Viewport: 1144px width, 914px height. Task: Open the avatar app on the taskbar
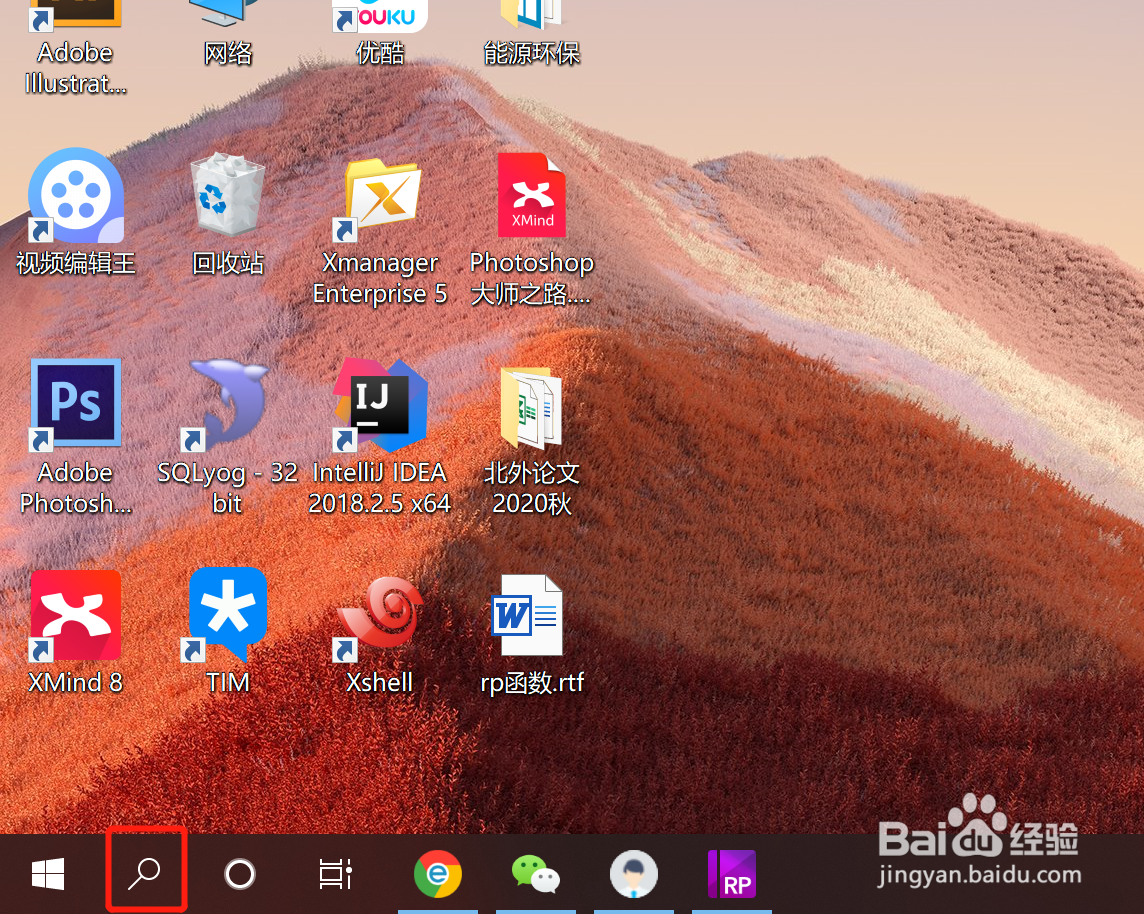pyautogui.click(x=634, y=874)
